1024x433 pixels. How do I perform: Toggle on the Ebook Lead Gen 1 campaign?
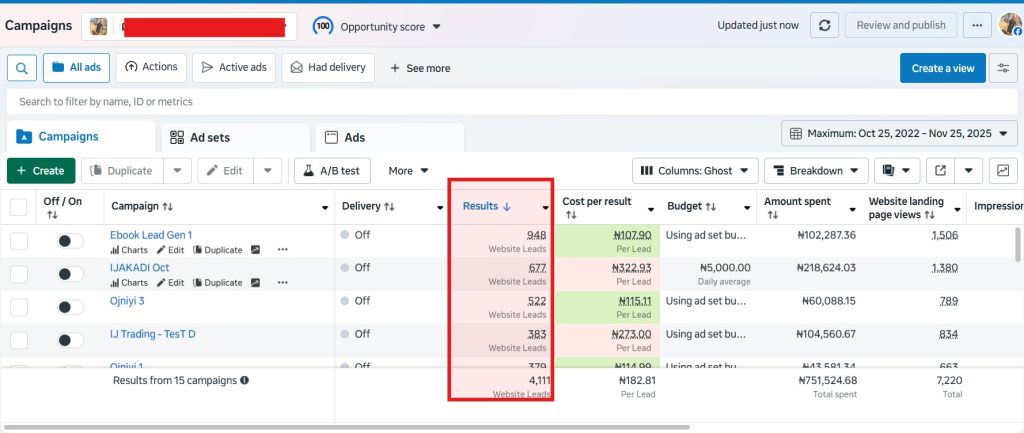tap(71, 241)
